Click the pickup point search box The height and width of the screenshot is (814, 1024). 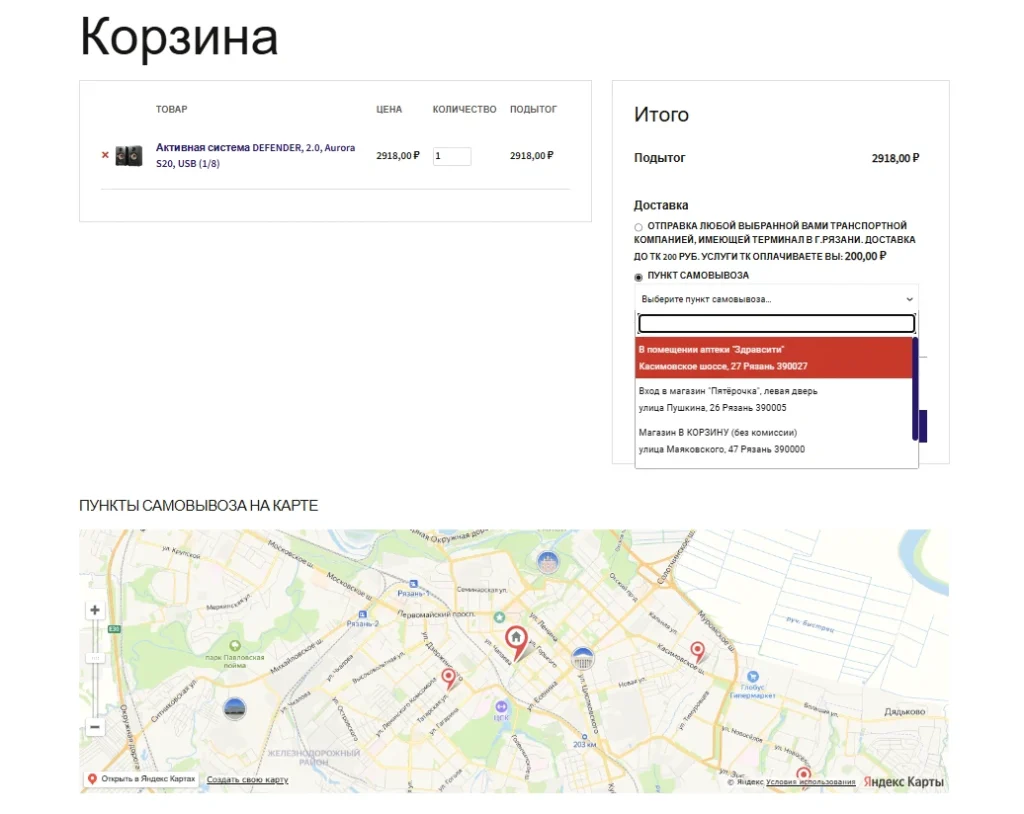click(776, 323)
